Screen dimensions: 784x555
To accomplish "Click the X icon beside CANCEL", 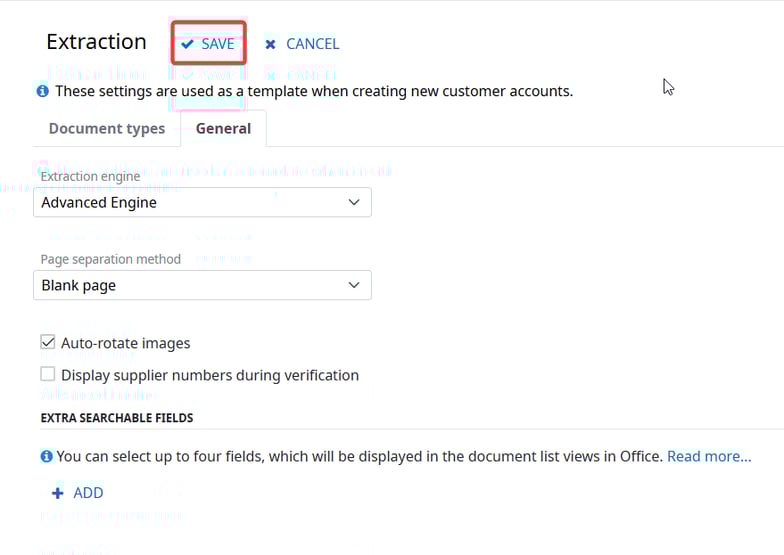I will 270,44.
